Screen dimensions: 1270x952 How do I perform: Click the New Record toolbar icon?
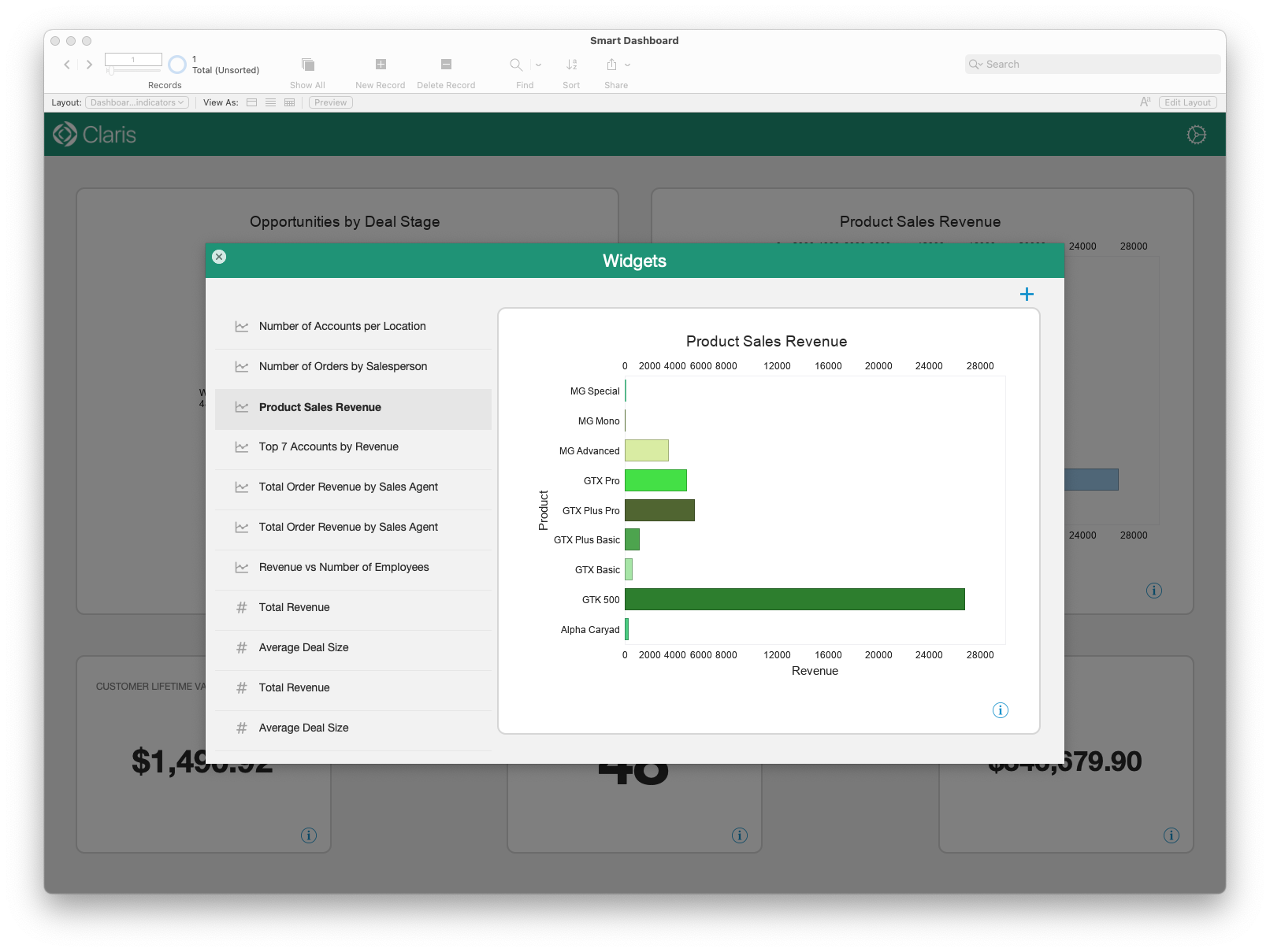[x=381, y=65]
